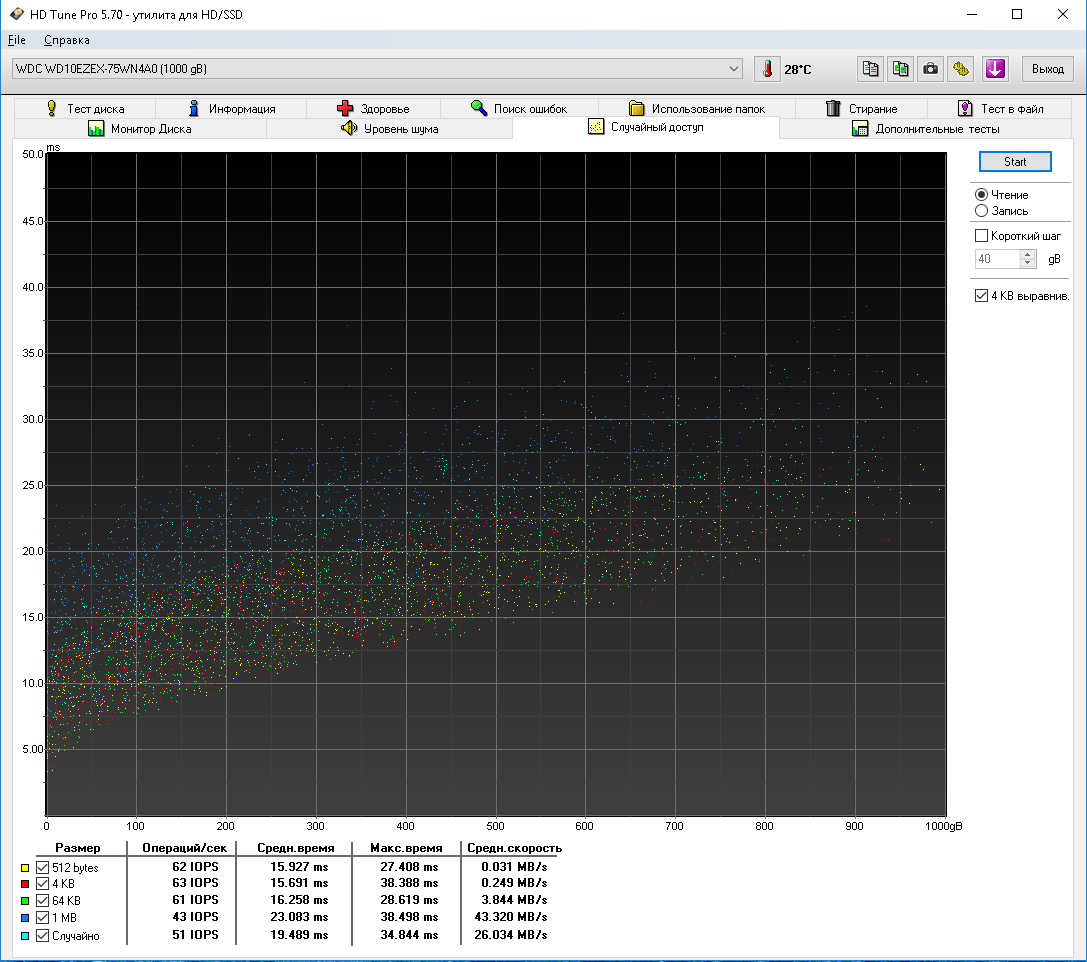Click the trash bin Стирание icon
The width and height of the screenshot is (1087, 962).
pos(833,108)
